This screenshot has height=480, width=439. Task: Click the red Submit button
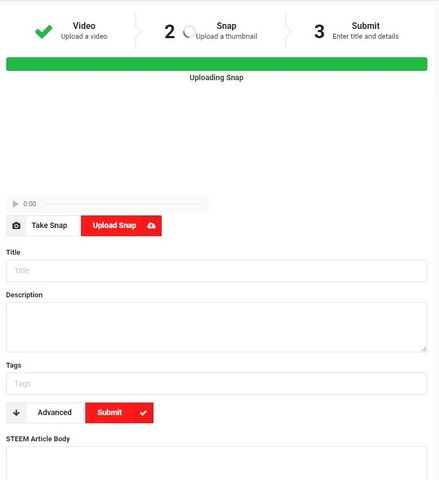(119, 413)
